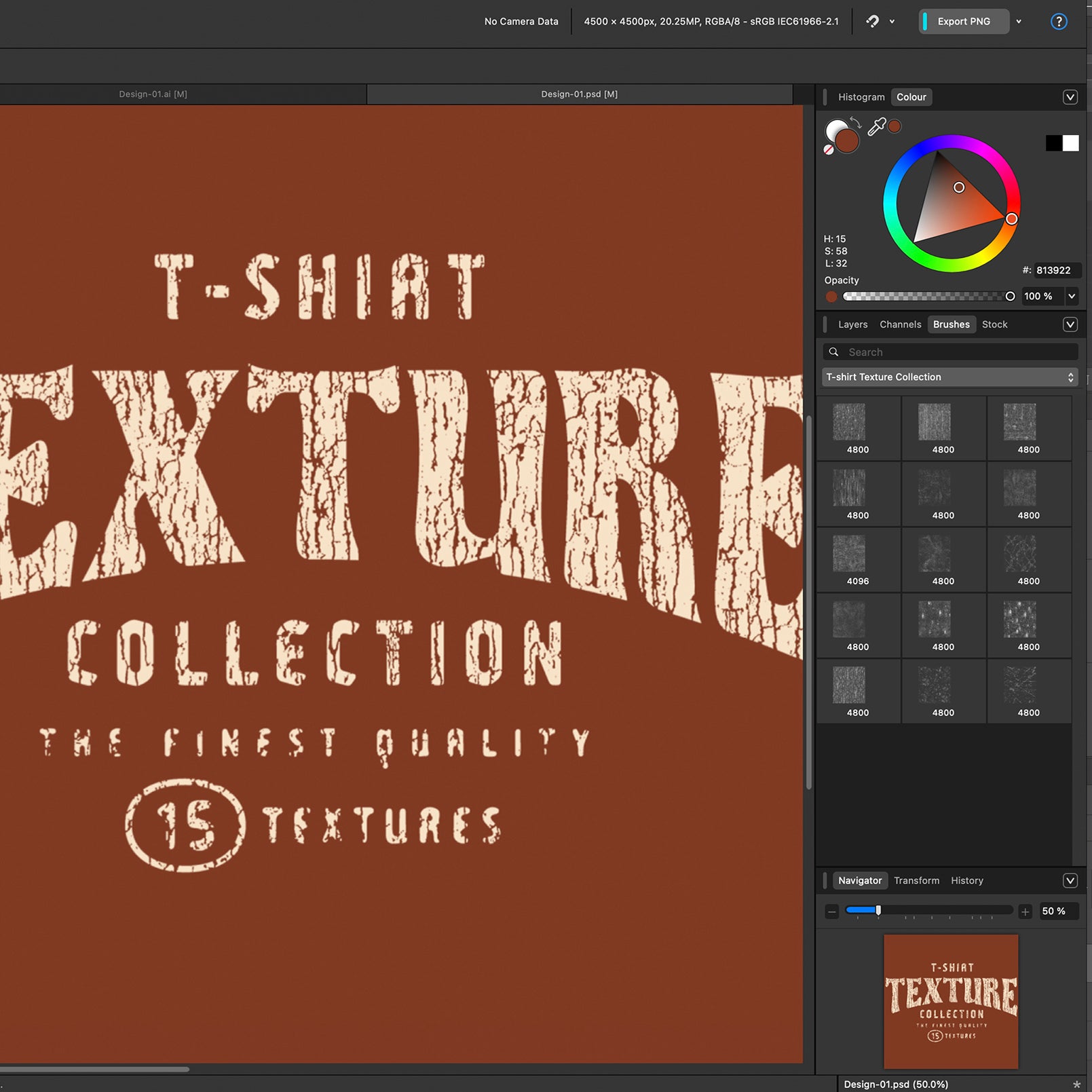Activate the Brushes tab

(951, 324)
